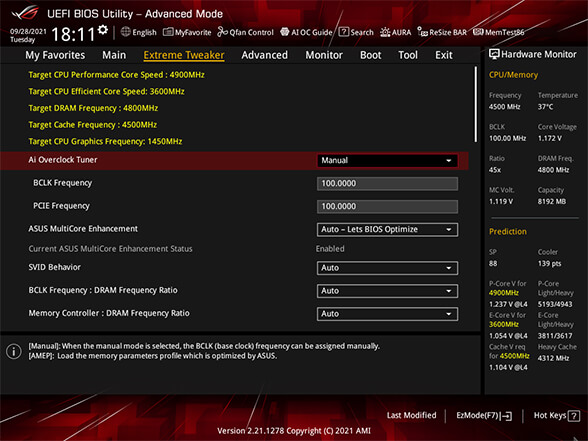The image size is (588, 441).
Task: Switch to the Advanced tab
Action: coord(264,55)
